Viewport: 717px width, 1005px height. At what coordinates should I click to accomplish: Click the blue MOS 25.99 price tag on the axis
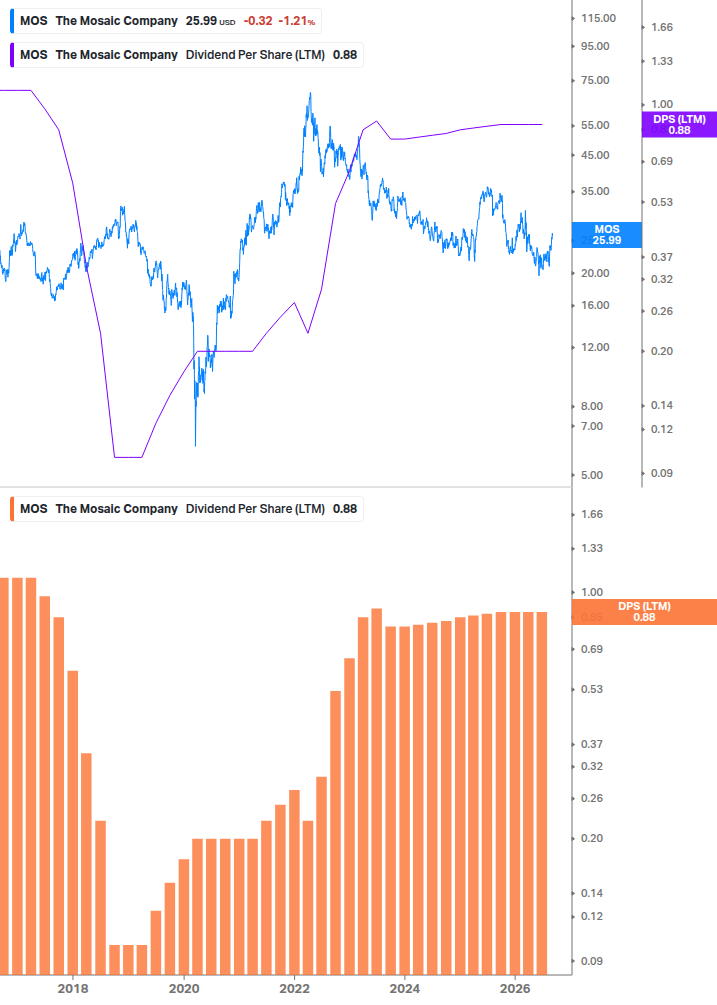point(606,235)
